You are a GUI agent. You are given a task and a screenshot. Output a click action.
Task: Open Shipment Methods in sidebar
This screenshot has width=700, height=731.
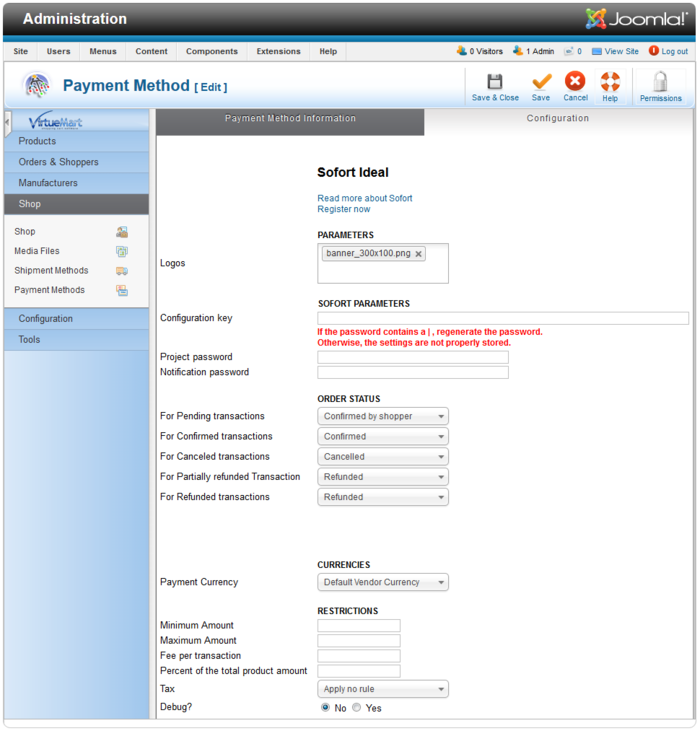point(51,271)
